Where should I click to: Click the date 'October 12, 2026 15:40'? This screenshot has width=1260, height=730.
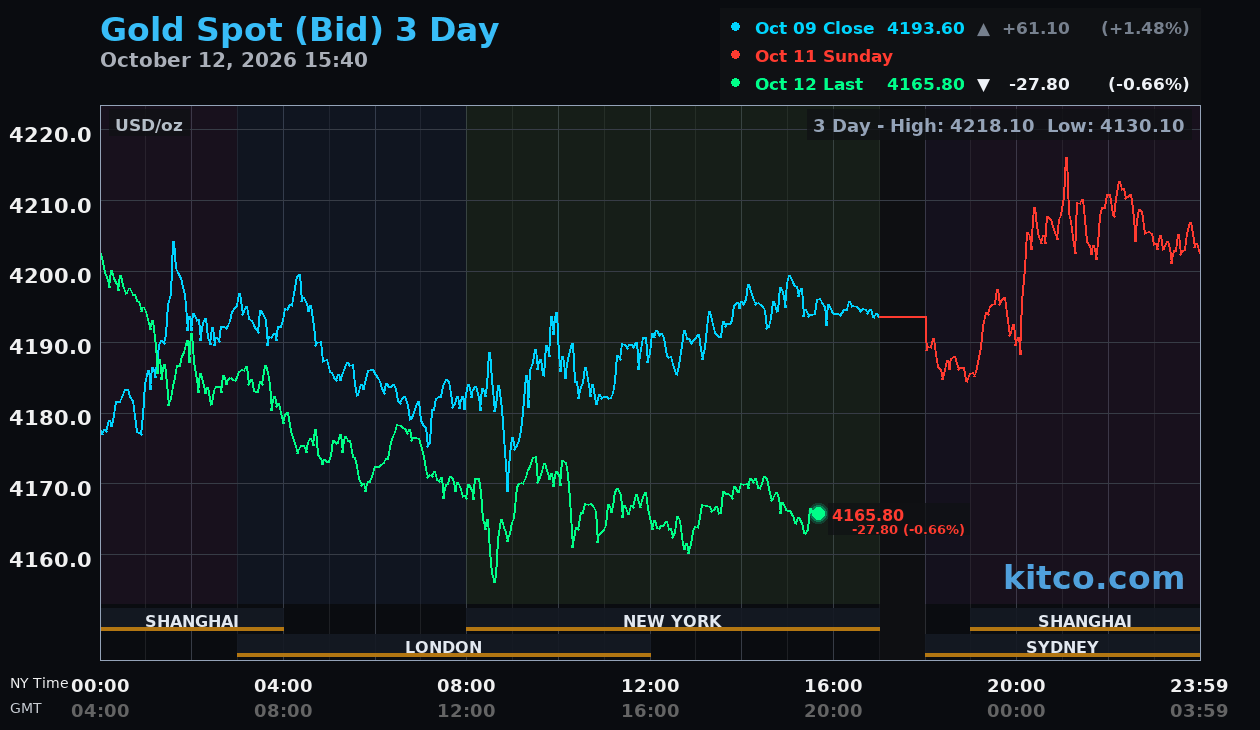coord(234,60)
